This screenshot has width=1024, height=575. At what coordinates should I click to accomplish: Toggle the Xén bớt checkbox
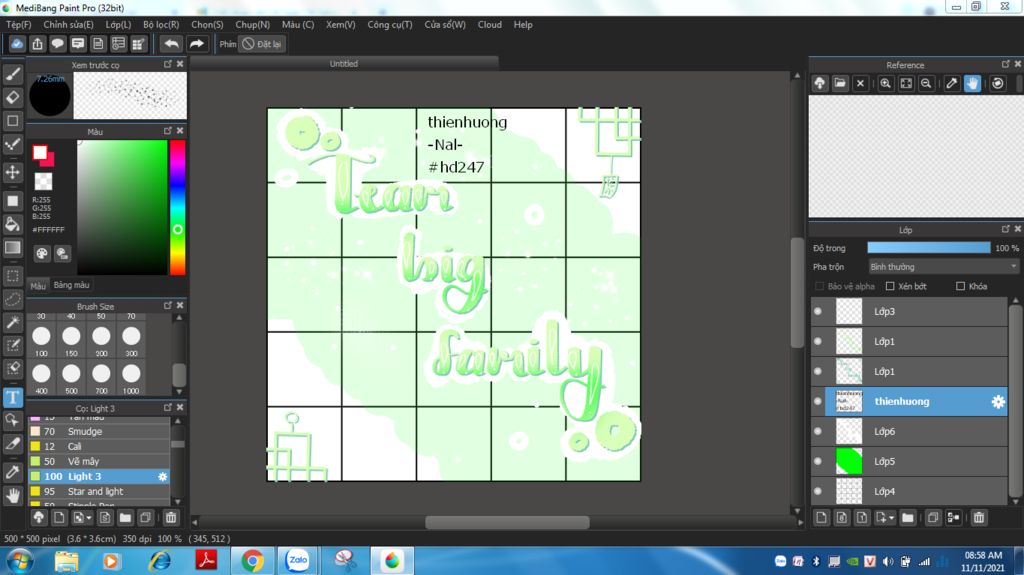pos(890,286)
